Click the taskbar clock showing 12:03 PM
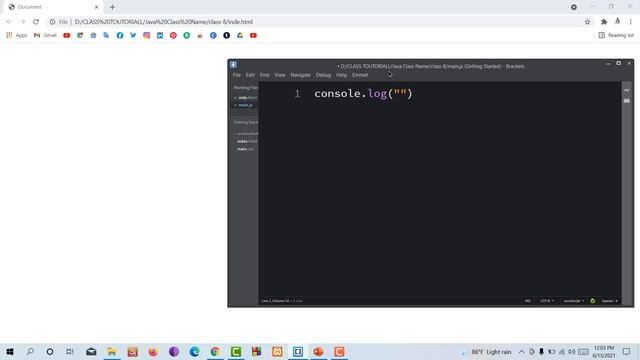The height and width of the screenshot is (360, 640). tap(604, 352)
